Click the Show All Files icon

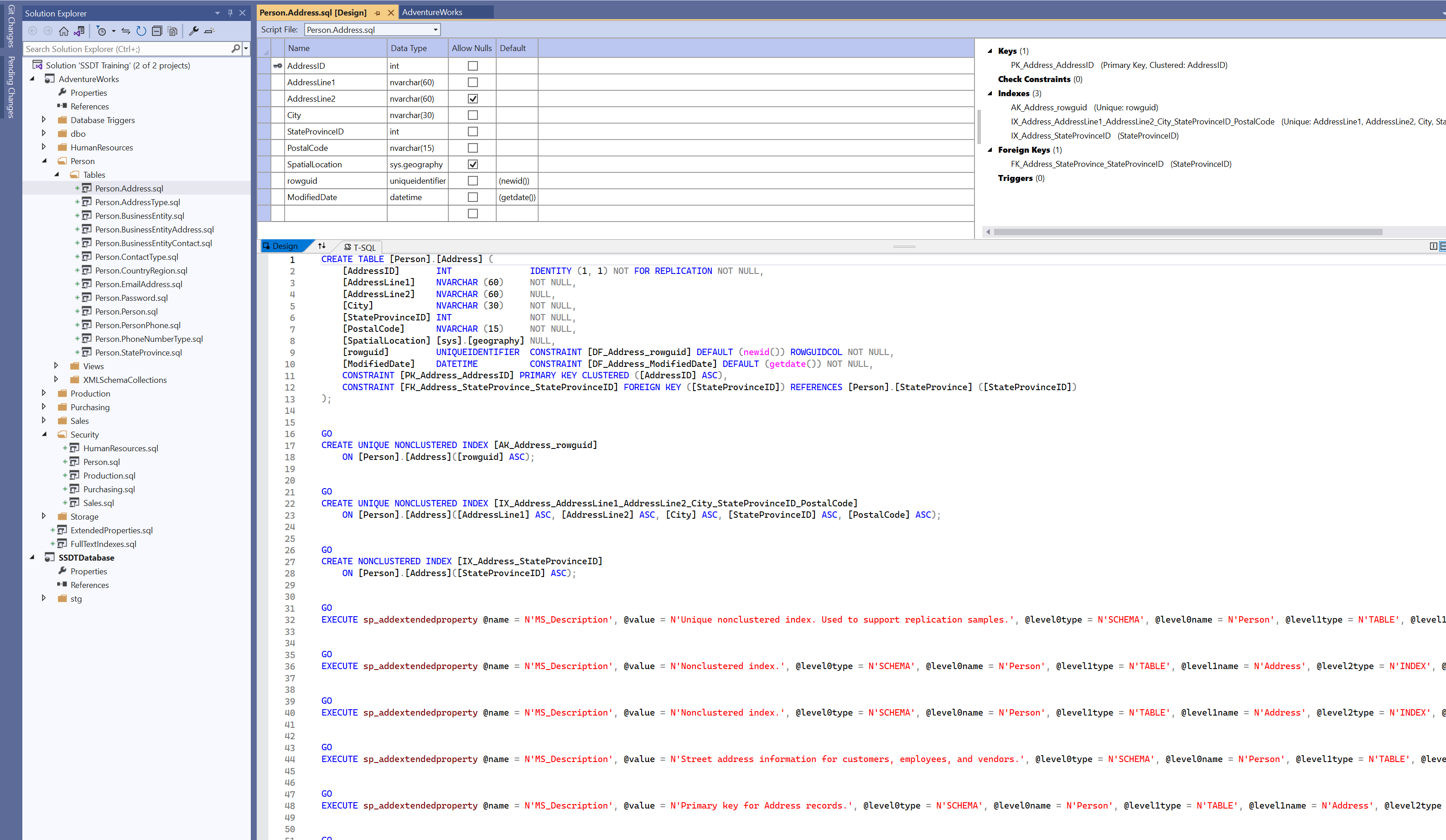(172, 31)
